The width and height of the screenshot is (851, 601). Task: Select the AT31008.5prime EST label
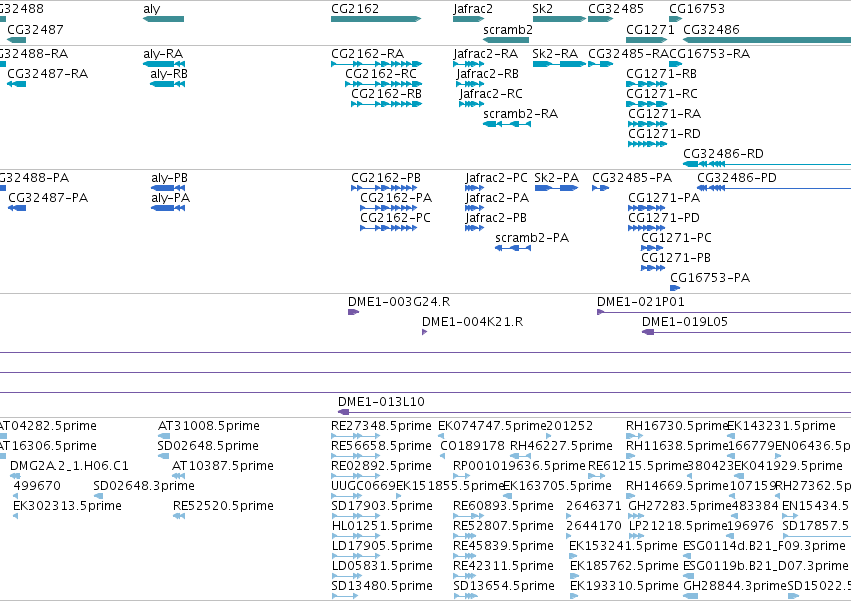coord(208,426)
